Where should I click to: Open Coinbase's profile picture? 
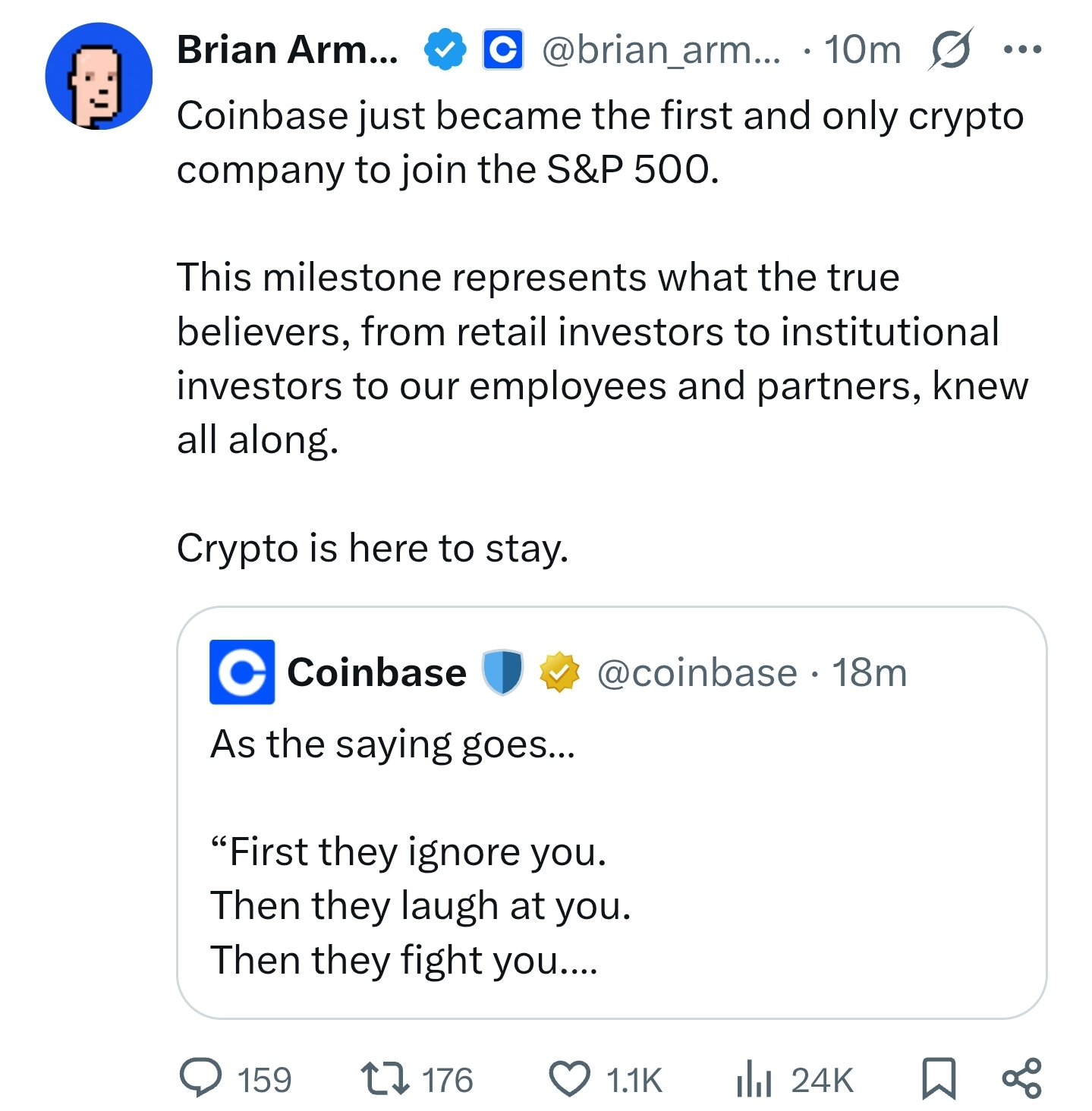241,671
